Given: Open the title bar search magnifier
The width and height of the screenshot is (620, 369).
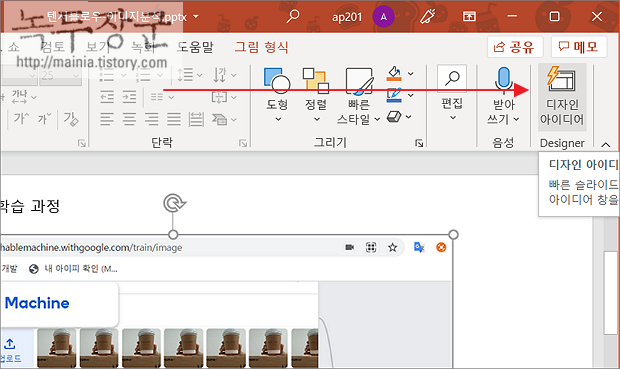Looking at the screenshot, I should [x=293, y=17].
